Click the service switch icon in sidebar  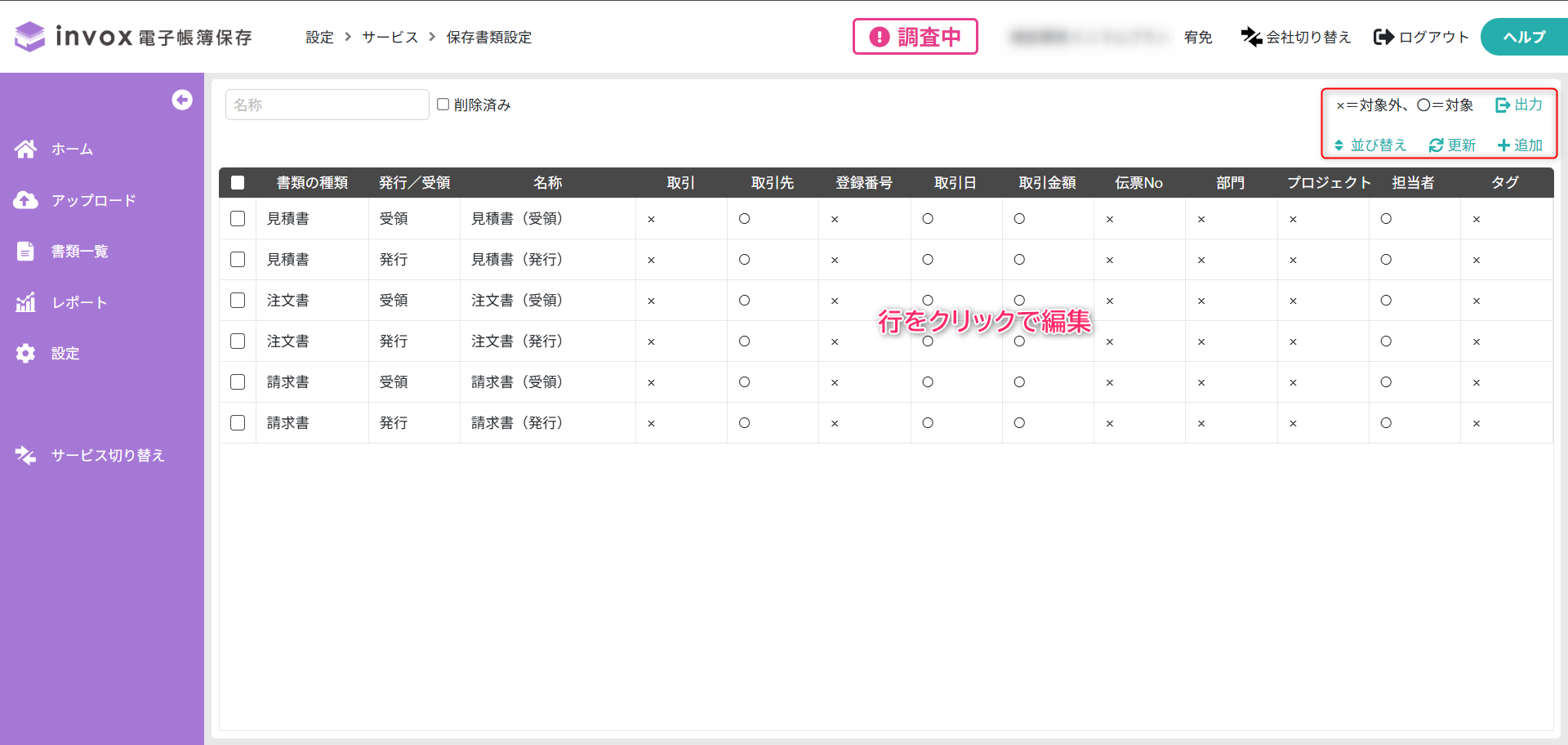click(x=25, y=455)
